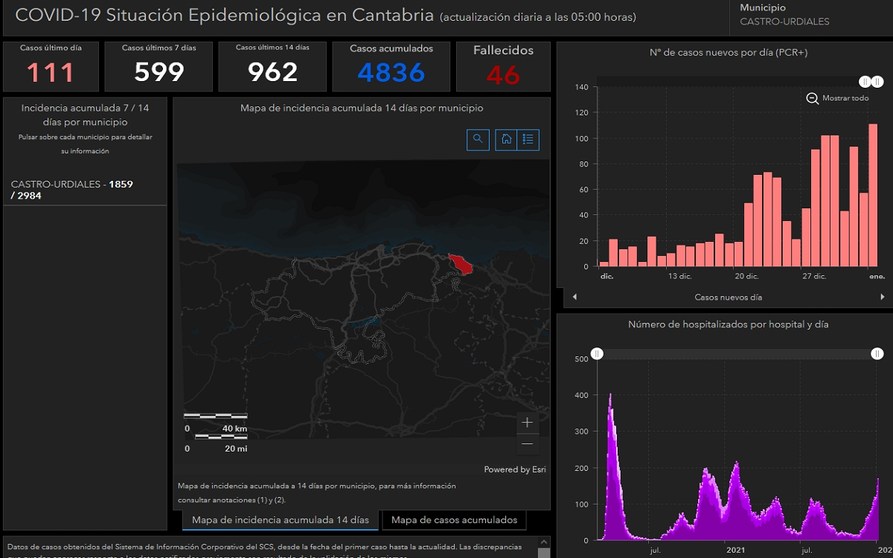Go to previous chart with left arrow
893x558 pixels.
(575, 297)
